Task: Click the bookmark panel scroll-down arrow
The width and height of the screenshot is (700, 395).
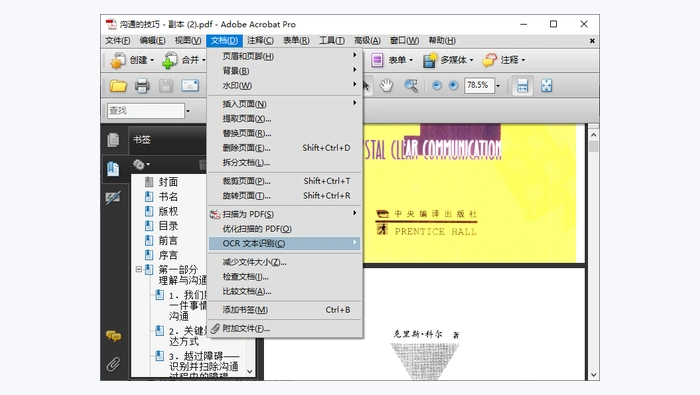Action: click(250, 371)
